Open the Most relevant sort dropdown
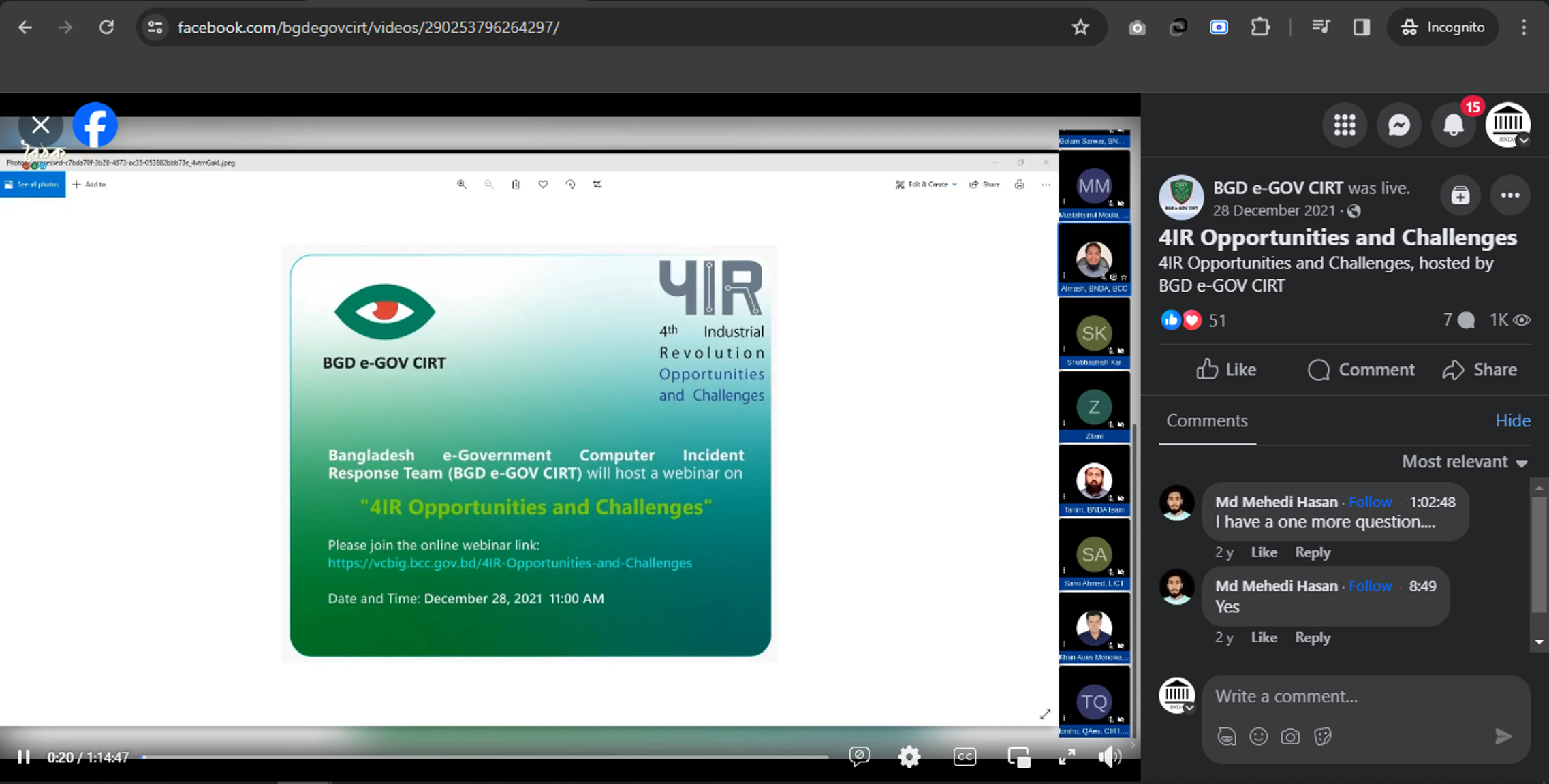1549x784 pixels. tap(1465, 462)
